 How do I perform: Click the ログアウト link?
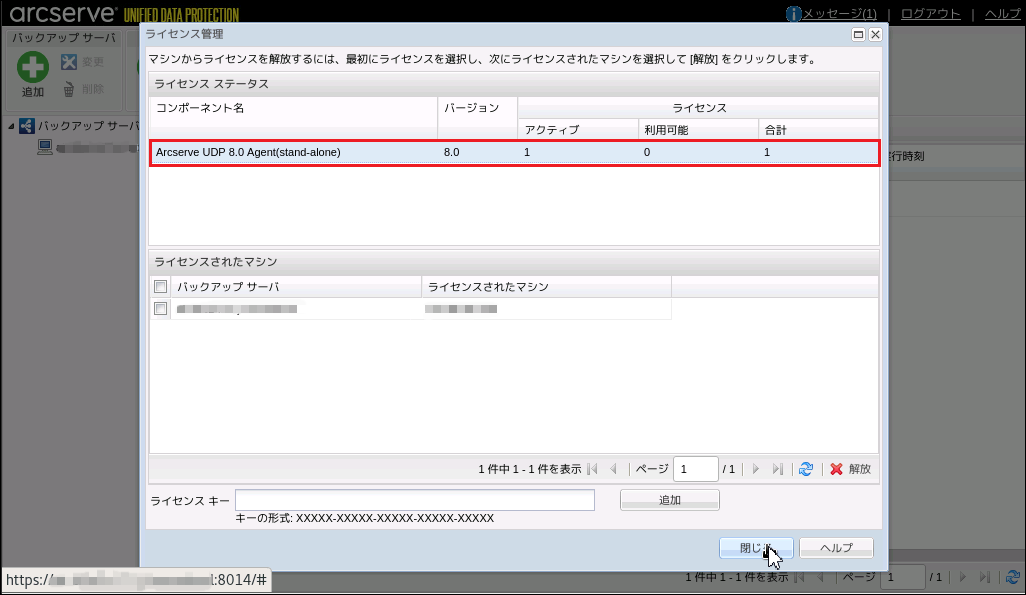pos(930,14)
